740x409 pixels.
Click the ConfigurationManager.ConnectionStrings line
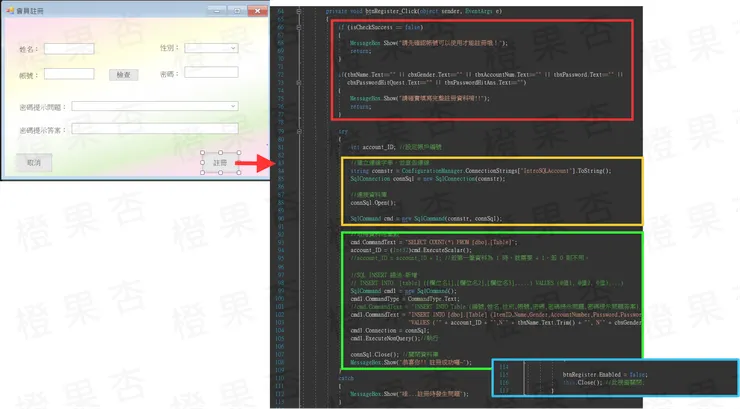480,171
